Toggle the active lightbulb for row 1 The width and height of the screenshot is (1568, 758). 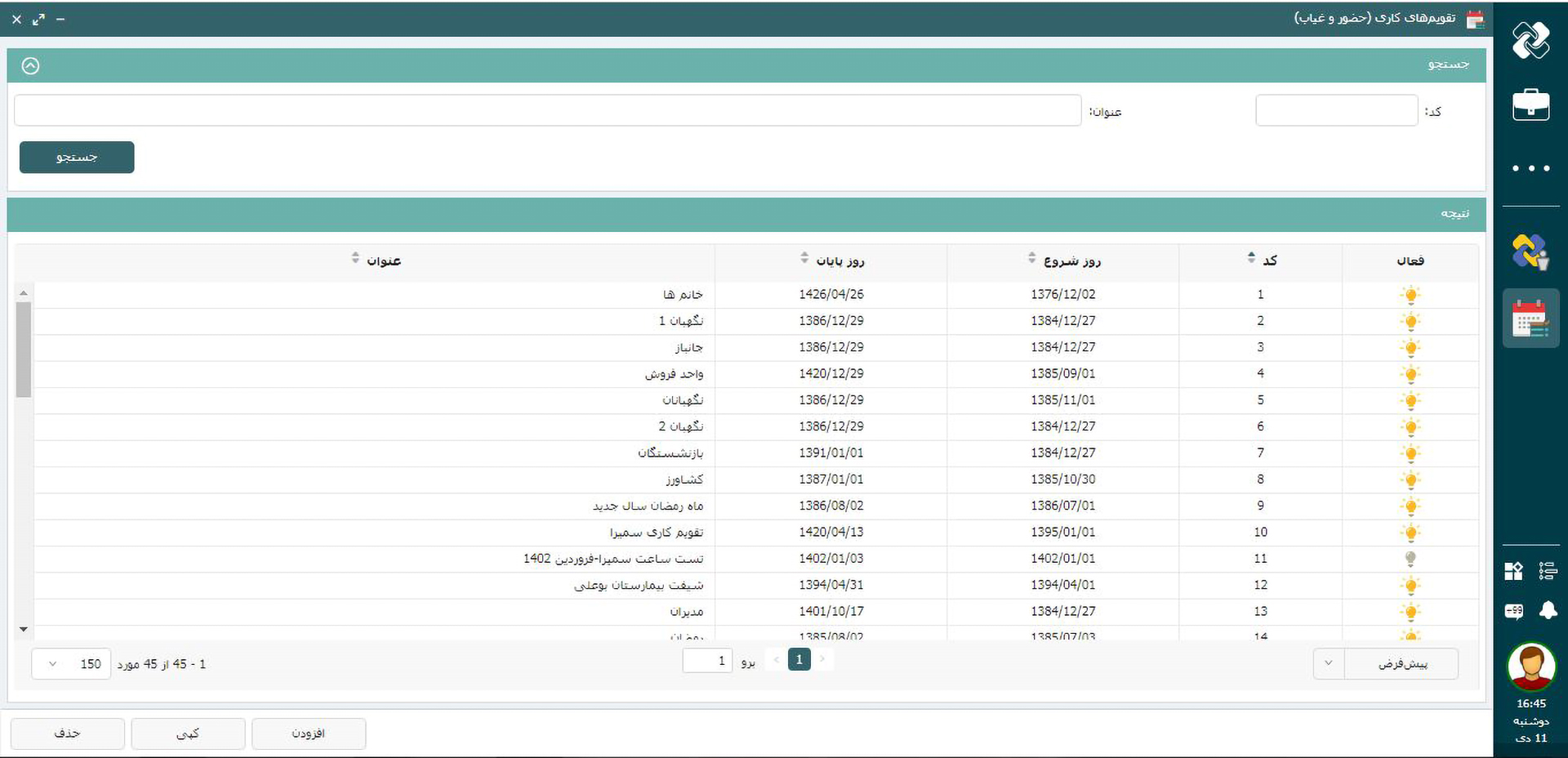point(1410,295)
